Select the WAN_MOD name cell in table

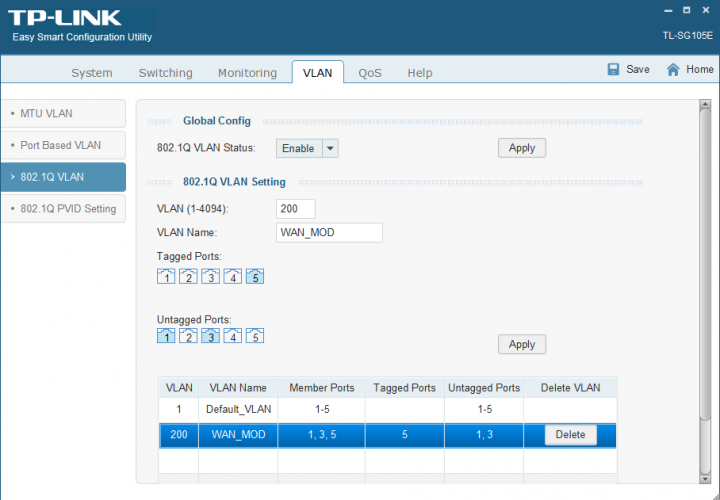click(238, 434)
